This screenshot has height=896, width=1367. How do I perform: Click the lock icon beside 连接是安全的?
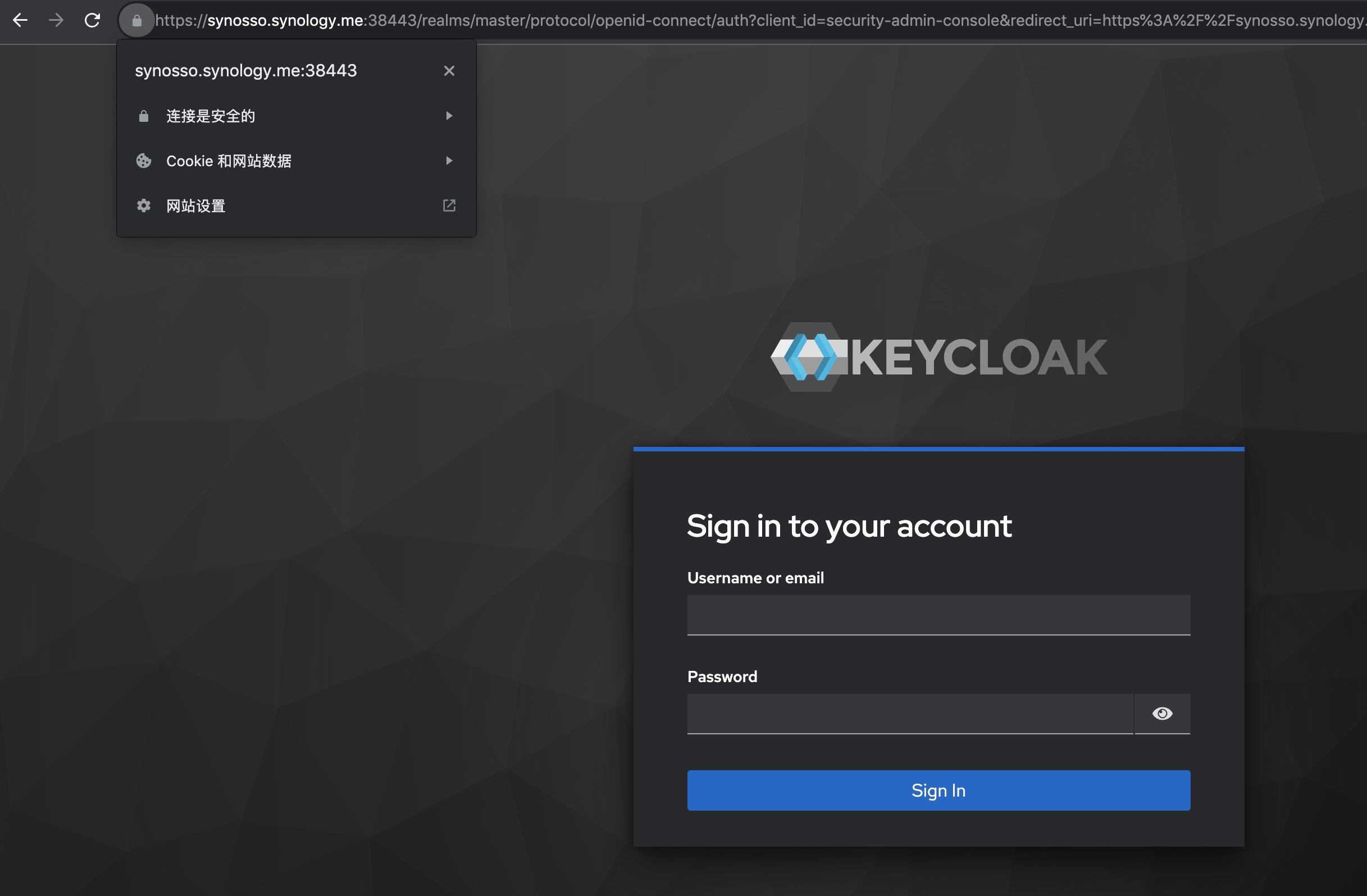[x=144, y=116]
